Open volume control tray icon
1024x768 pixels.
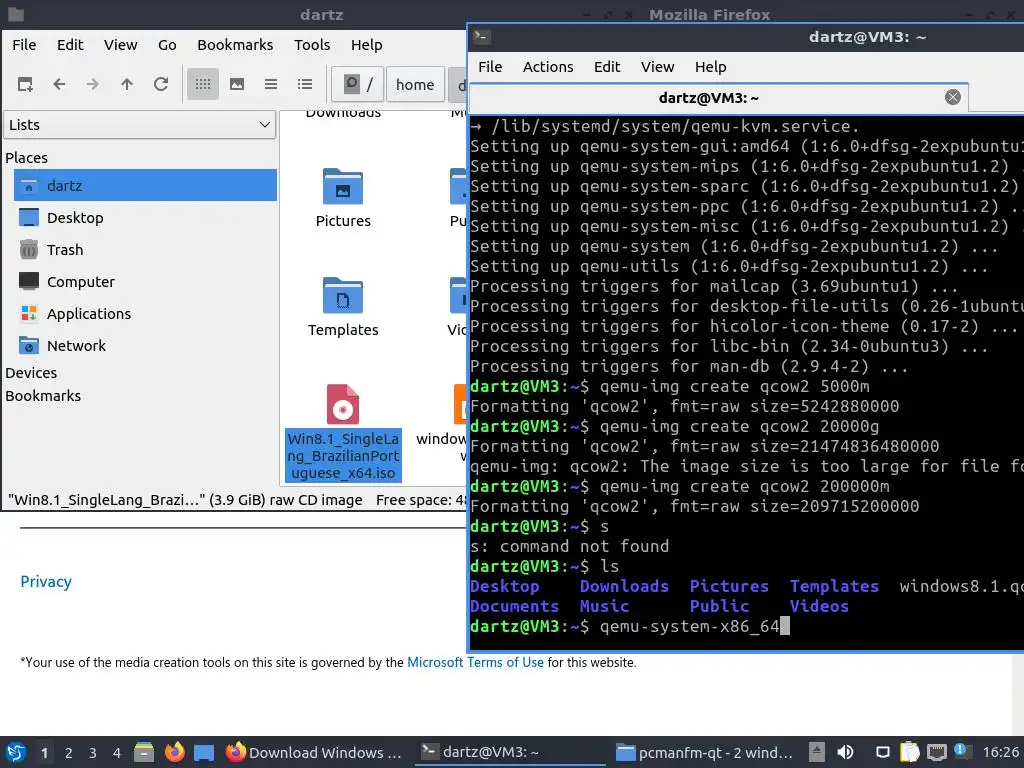(845, 752)
